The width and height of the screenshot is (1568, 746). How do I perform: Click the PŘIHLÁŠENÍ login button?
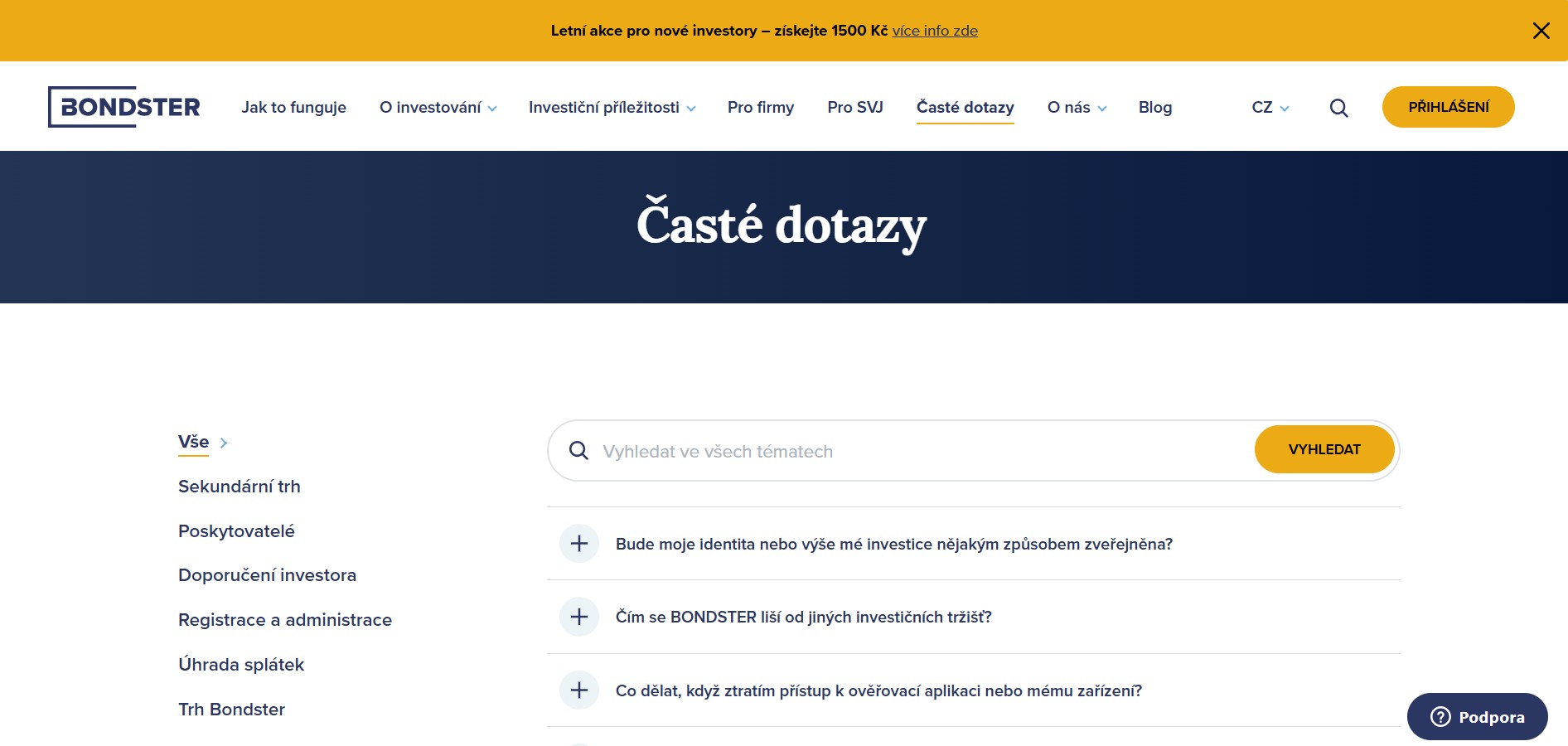click(1449, 107)
